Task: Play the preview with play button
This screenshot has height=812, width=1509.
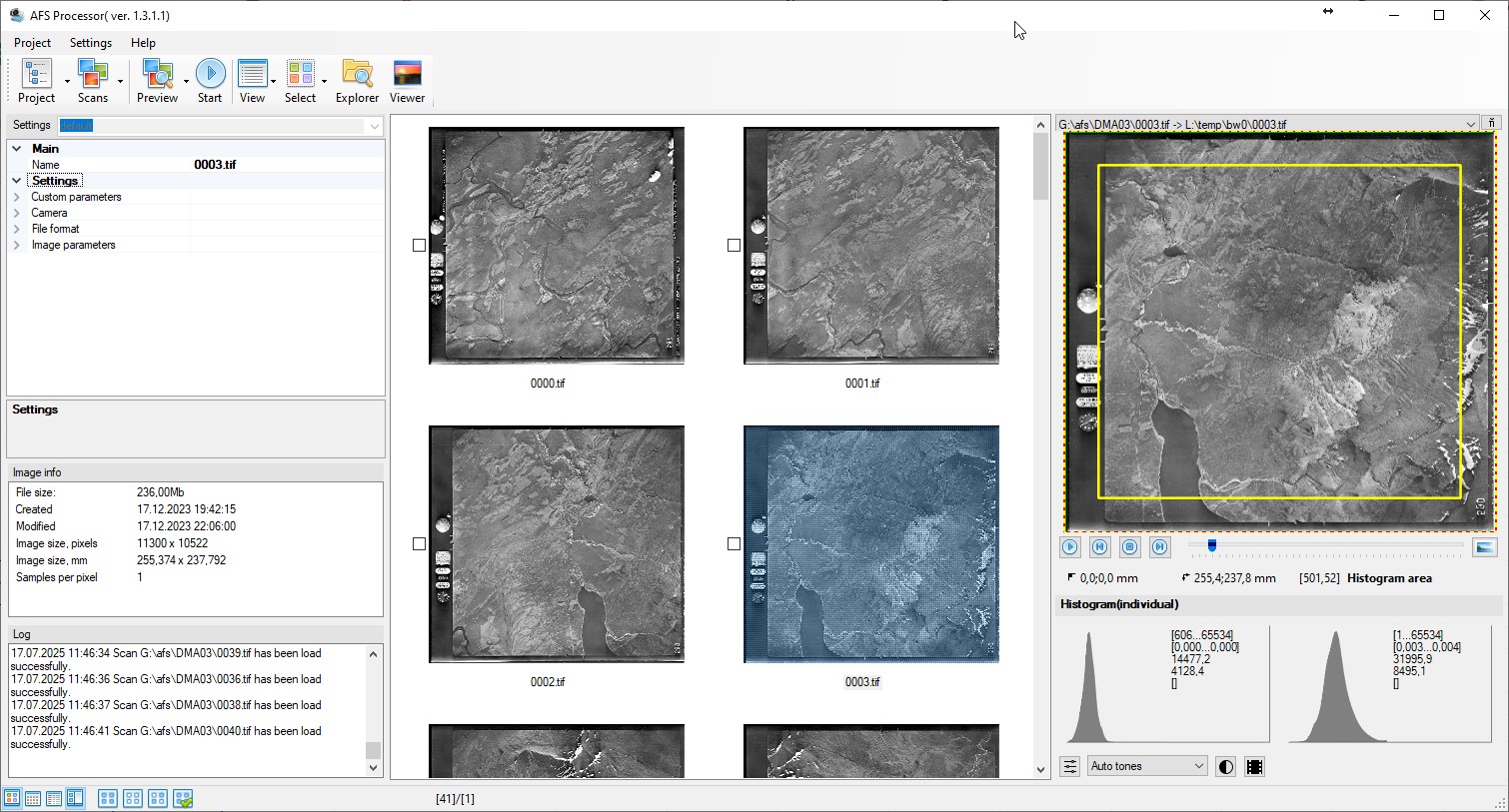Action: coord(1070,546)
